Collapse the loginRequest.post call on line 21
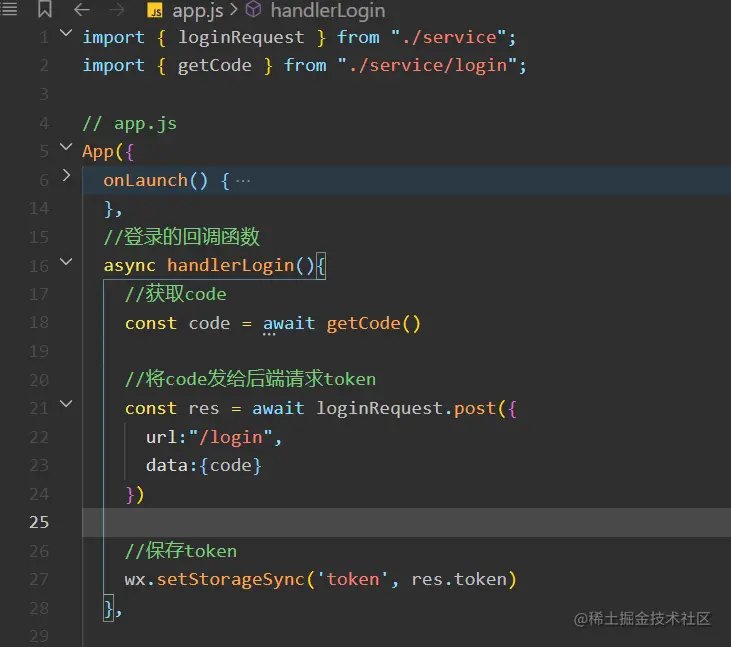The height and width of the screenshot is (647, 731). click(66, 404)
